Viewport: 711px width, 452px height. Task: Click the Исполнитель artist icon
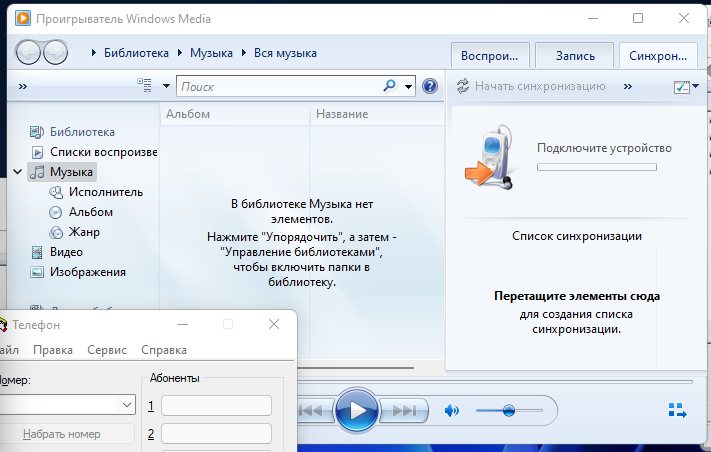point(56,192)
